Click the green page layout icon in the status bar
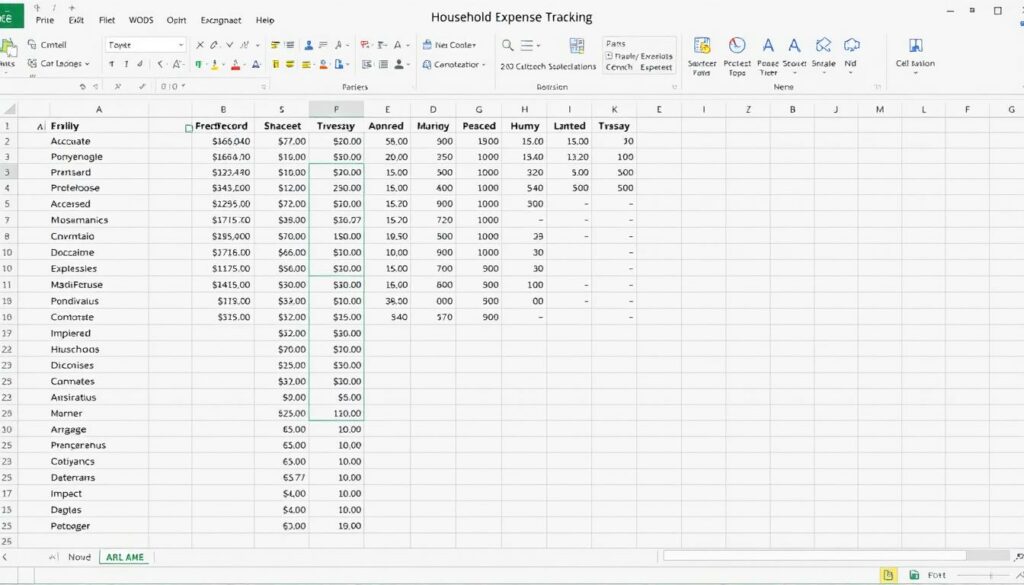The width and height of the screenshot is (1024, 585). (914, 575)
